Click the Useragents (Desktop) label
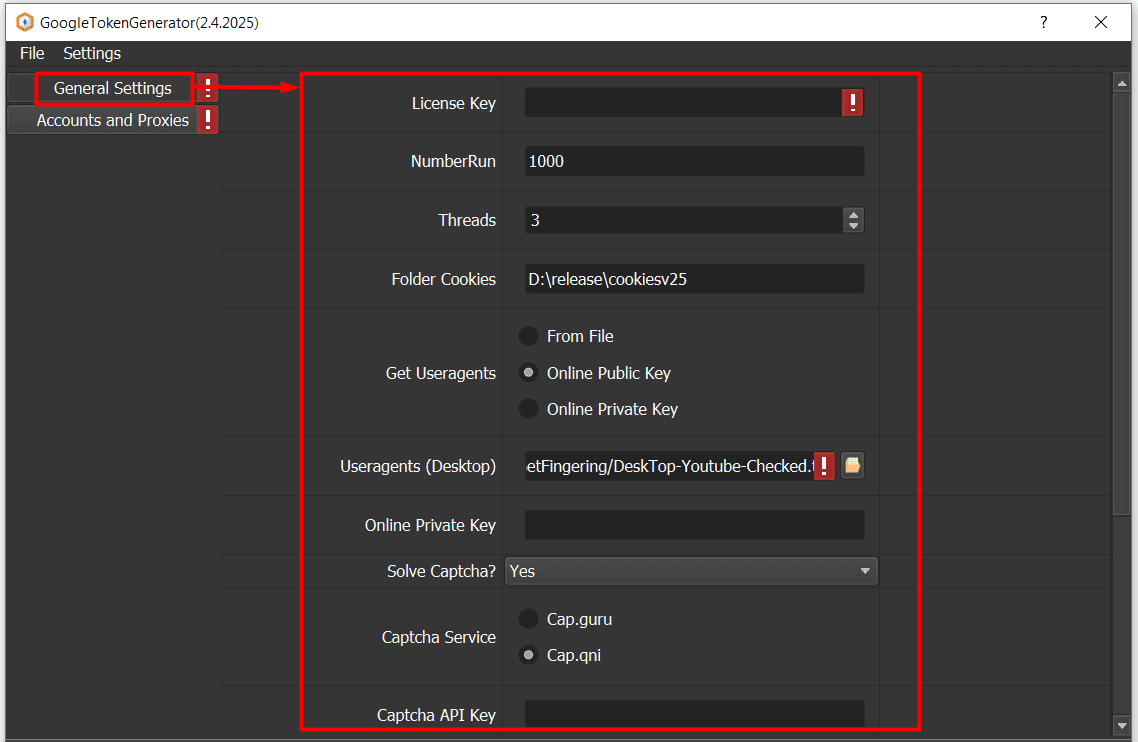Screen dimensions: 1138x742 tap(418, 466)
